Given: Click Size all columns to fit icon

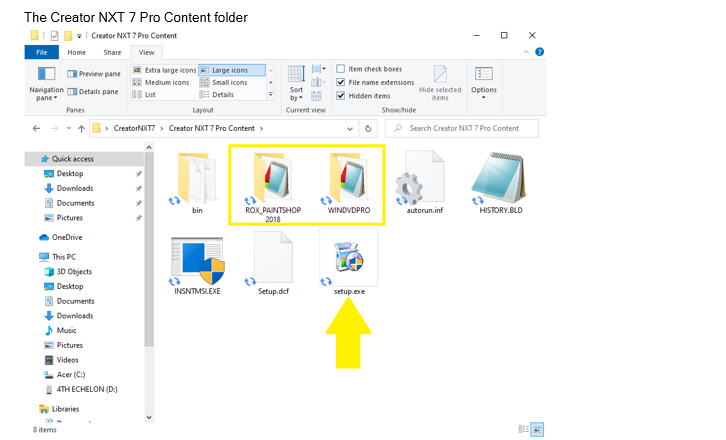Looking at the screenshot, I should pos(317,96).
